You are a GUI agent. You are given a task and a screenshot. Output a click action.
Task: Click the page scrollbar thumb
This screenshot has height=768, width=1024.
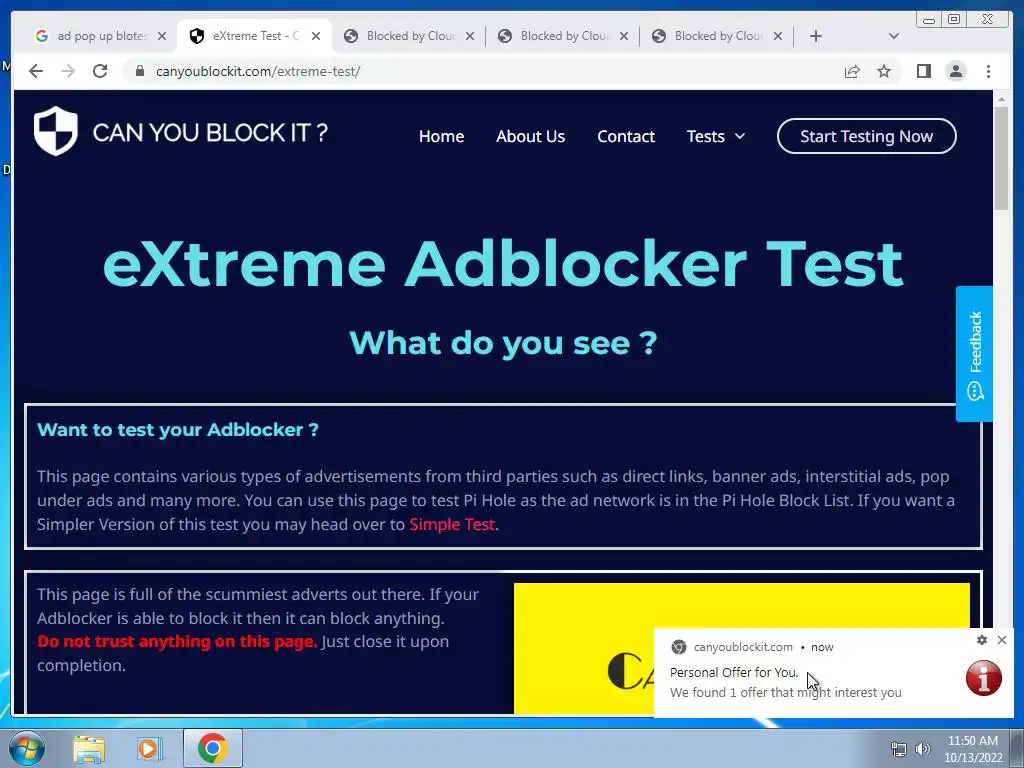pyautogui.click(x=1001, y=158)
